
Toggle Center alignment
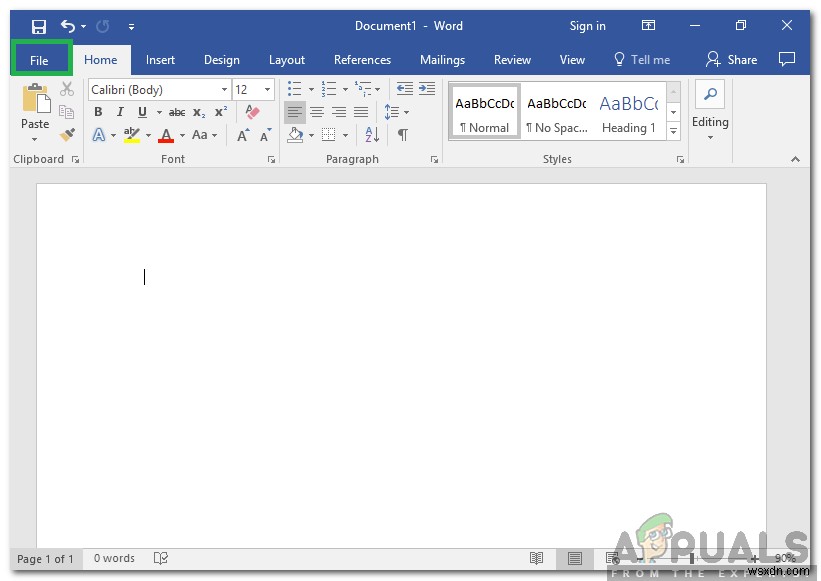point(317,112)
